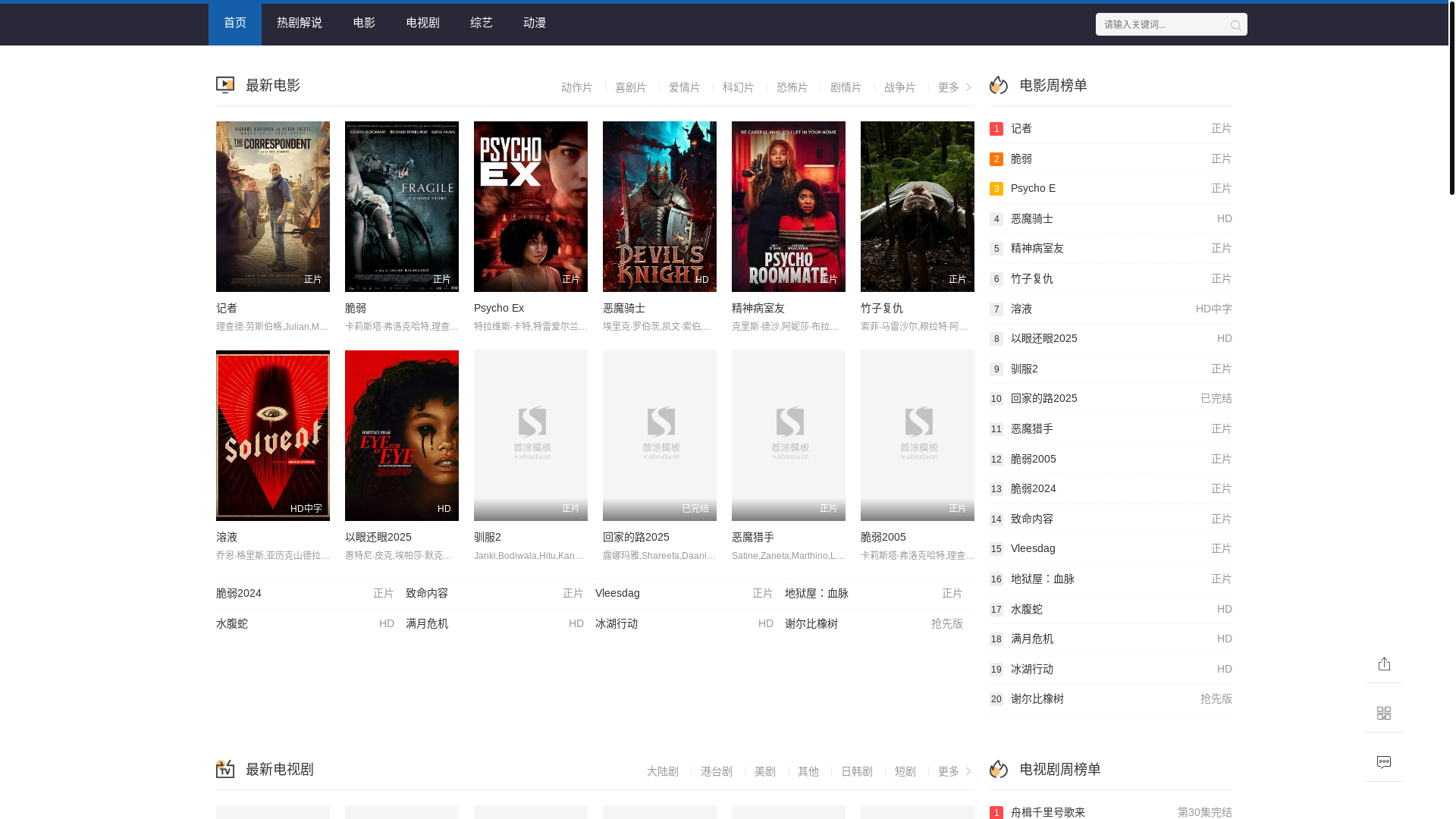
Task: Filter movies by 喜剧片
Action: [x=630, y=88]
